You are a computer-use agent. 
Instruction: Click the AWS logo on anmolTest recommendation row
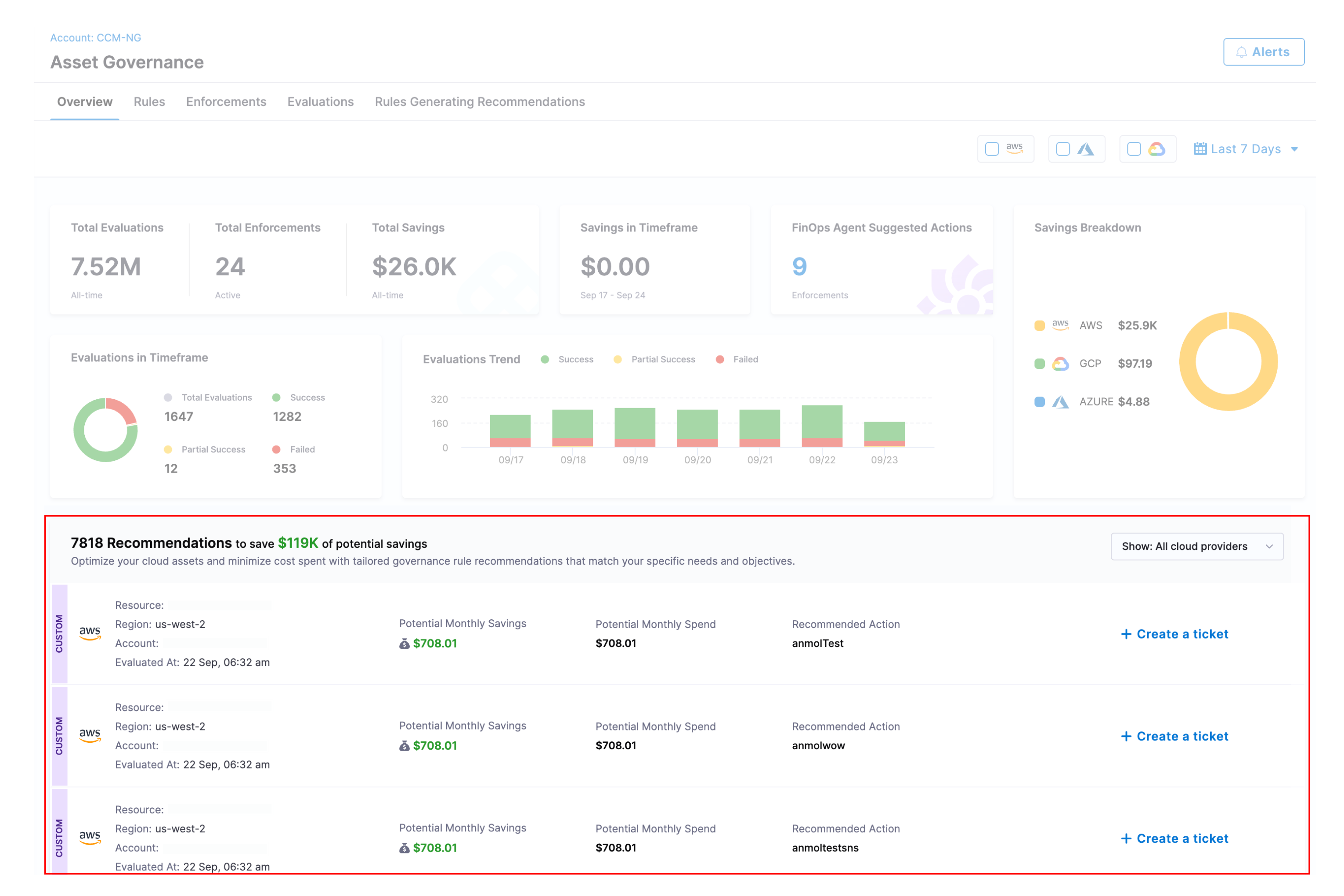(x=90, y=633)
